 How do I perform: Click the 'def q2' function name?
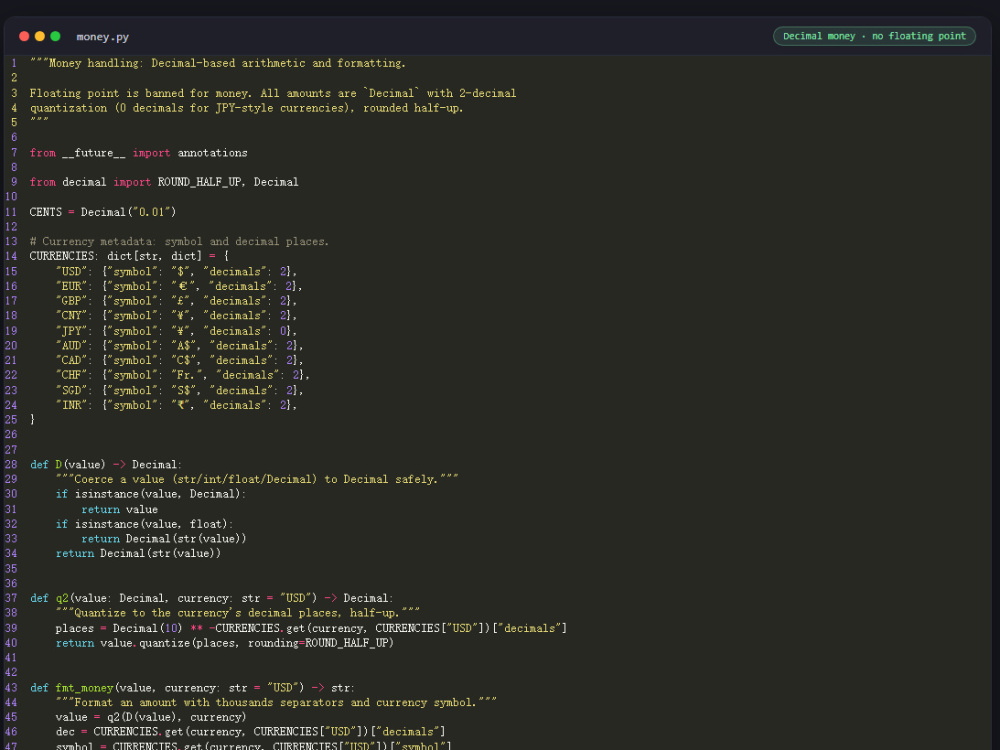pyautogui.click(x=62, y=598)
